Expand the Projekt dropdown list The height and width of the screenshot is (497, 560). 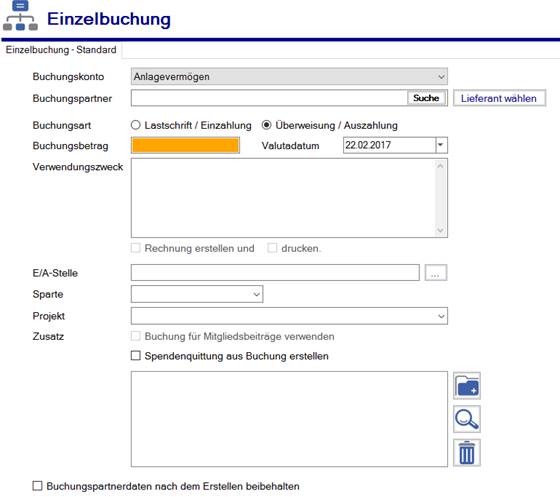pyautogui.click(x=289, y=316)
